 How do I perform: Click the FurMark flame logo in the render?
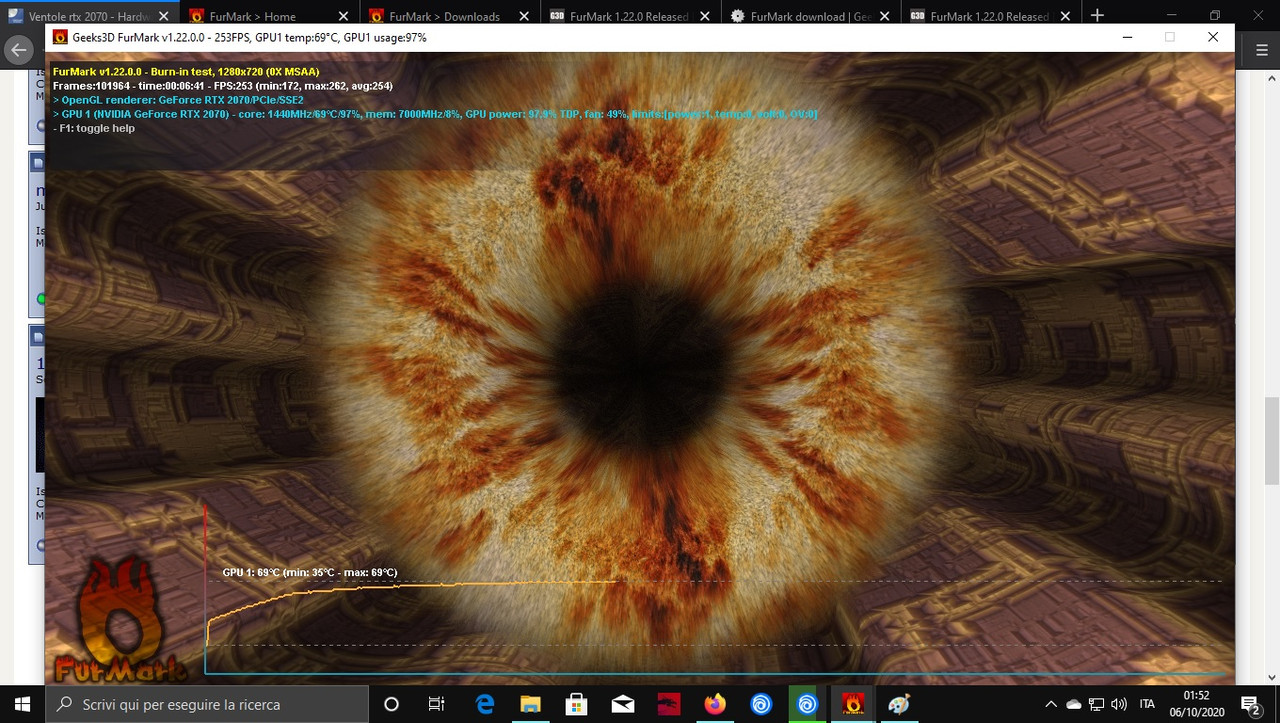tap(121, 621)
